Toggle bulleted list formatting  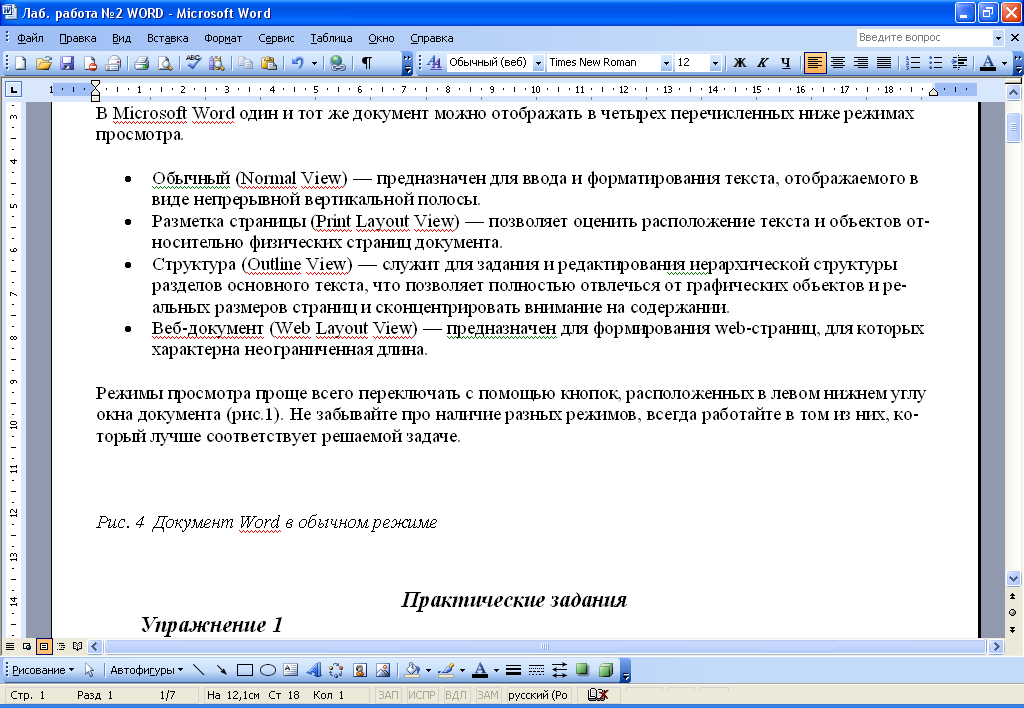click(936, 63)
